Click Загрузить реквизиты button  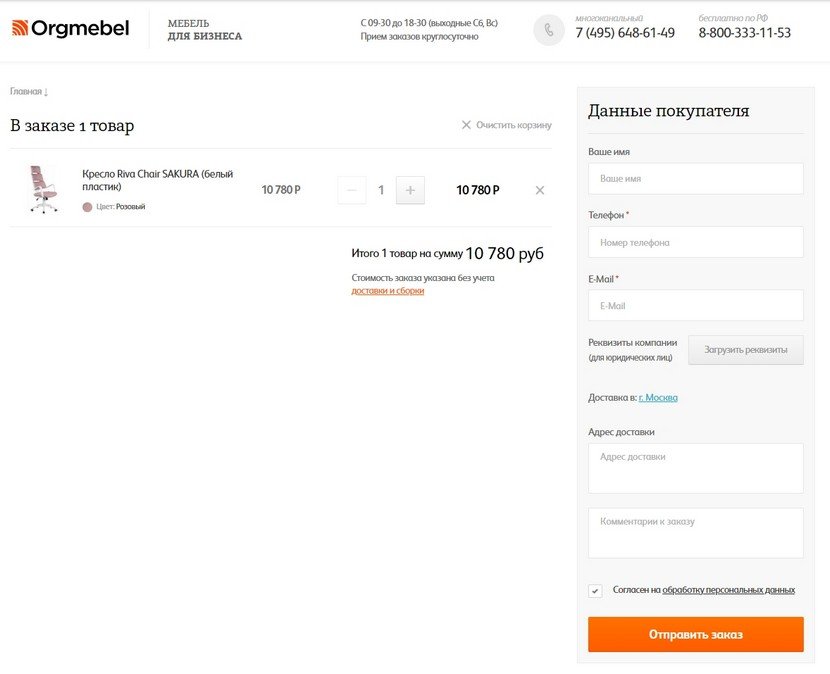tap(745, 350)
